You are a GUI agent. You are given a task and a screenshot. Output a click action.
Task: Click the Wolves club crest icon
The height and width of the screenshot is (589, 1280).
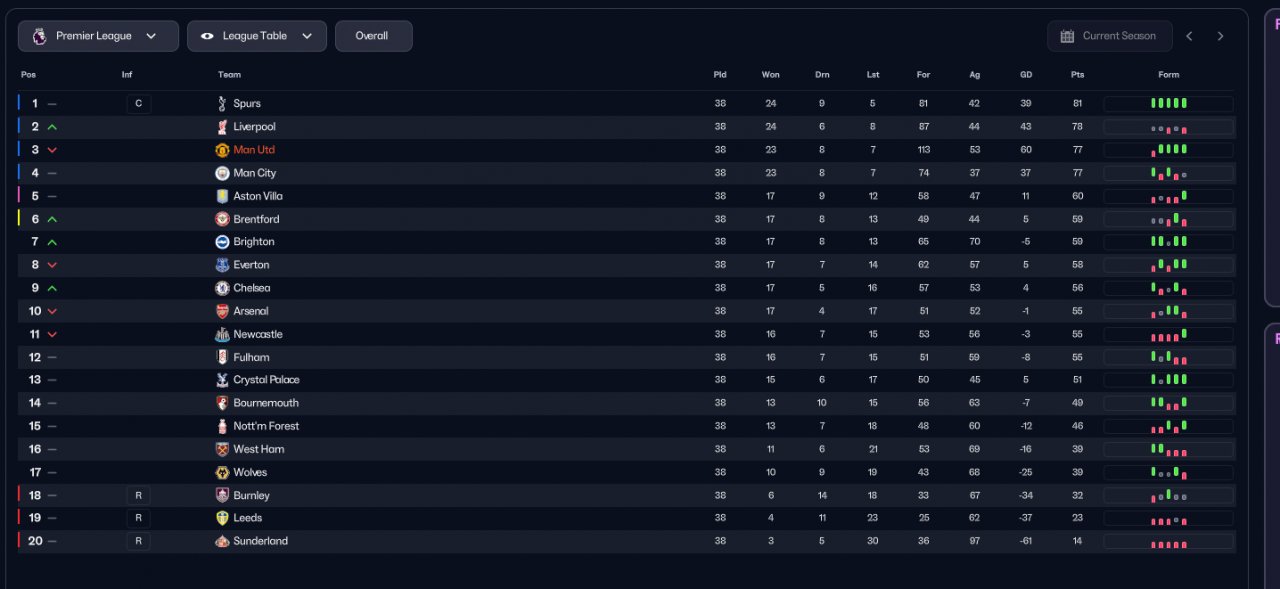pos(222,472)
